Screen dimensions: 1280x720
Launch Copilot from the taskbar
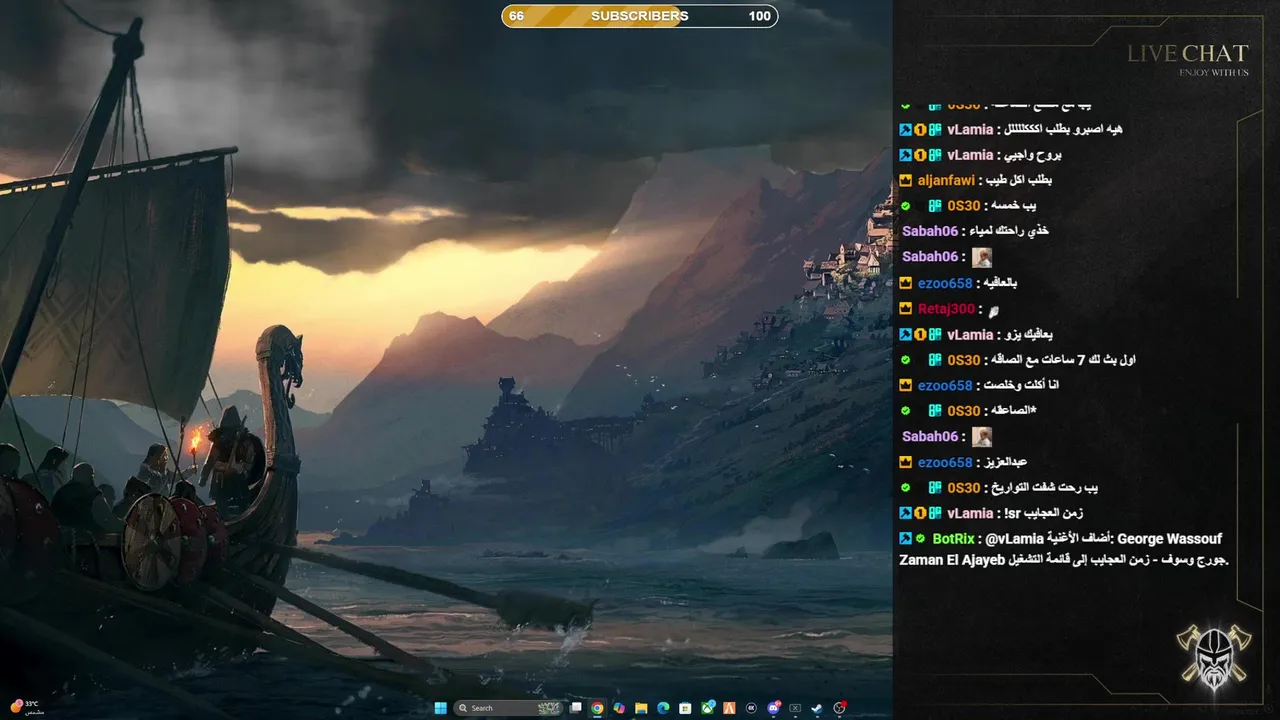619,708
